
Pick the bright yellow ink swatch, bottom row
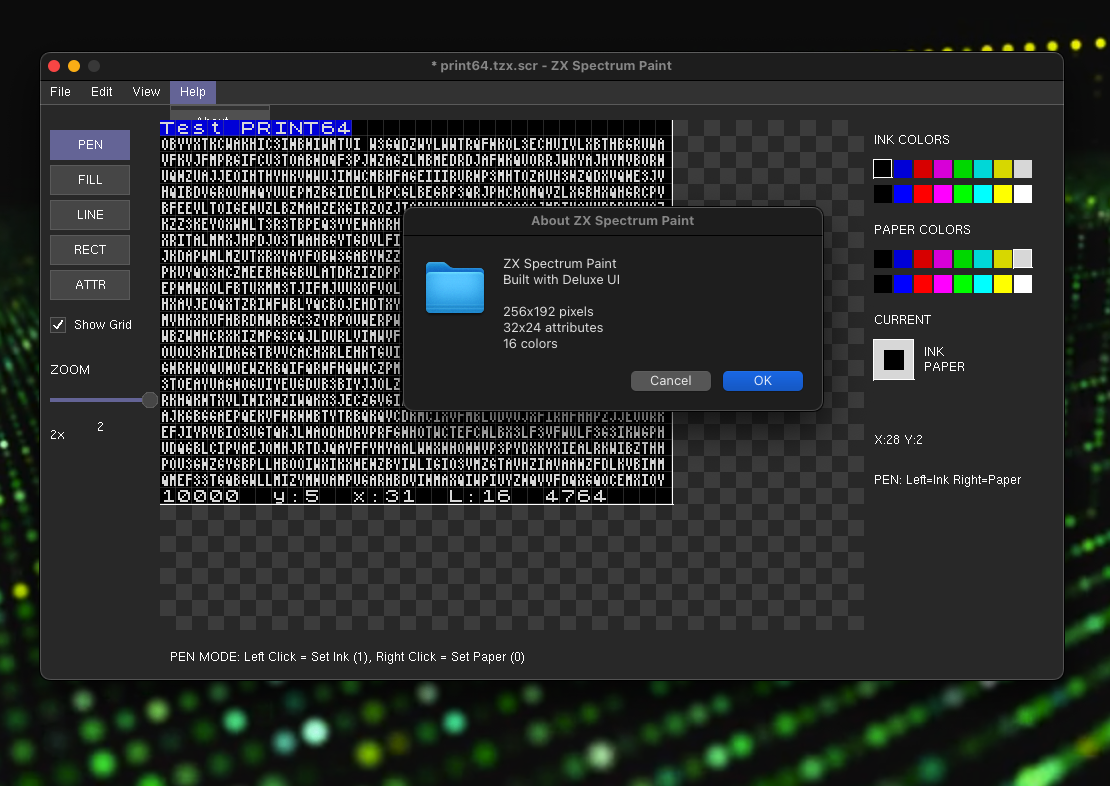tap(1002, 194)
